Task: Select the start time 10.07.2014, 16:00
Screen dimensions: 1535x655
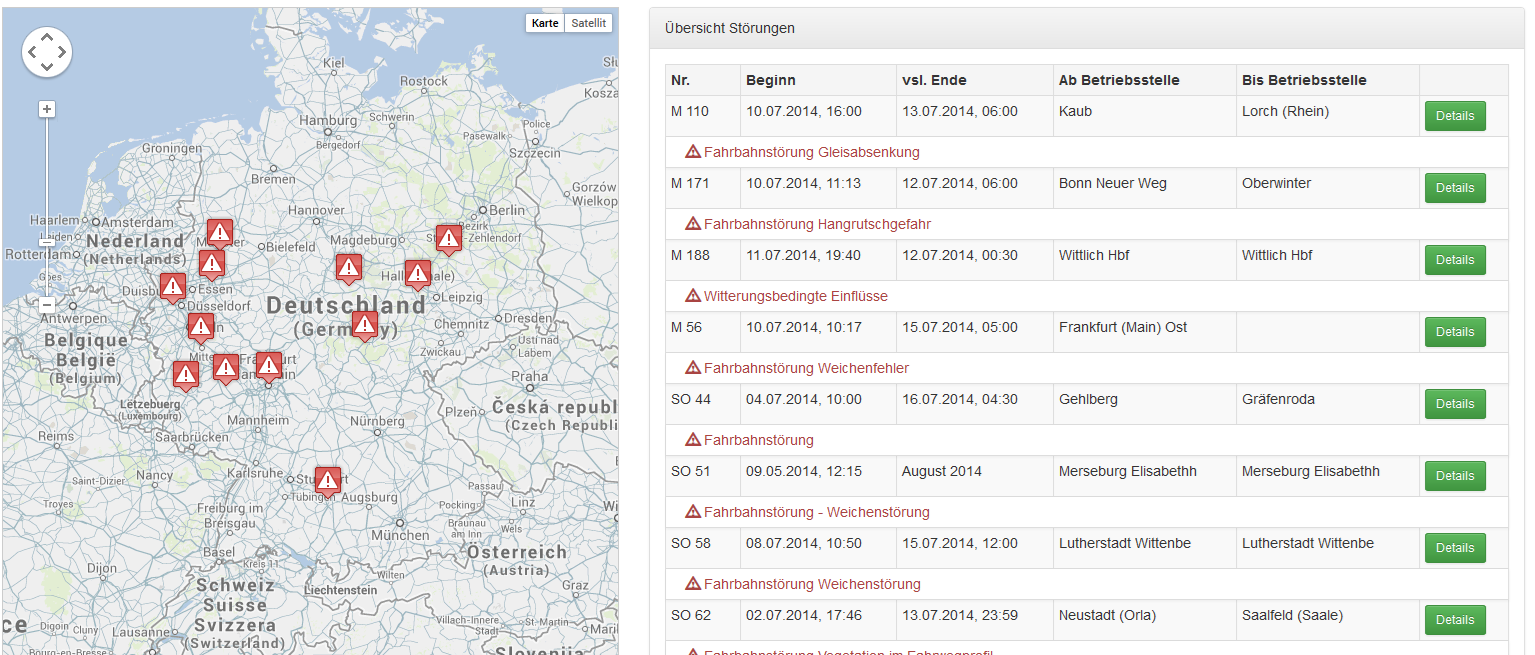Action: click(818, 116)
